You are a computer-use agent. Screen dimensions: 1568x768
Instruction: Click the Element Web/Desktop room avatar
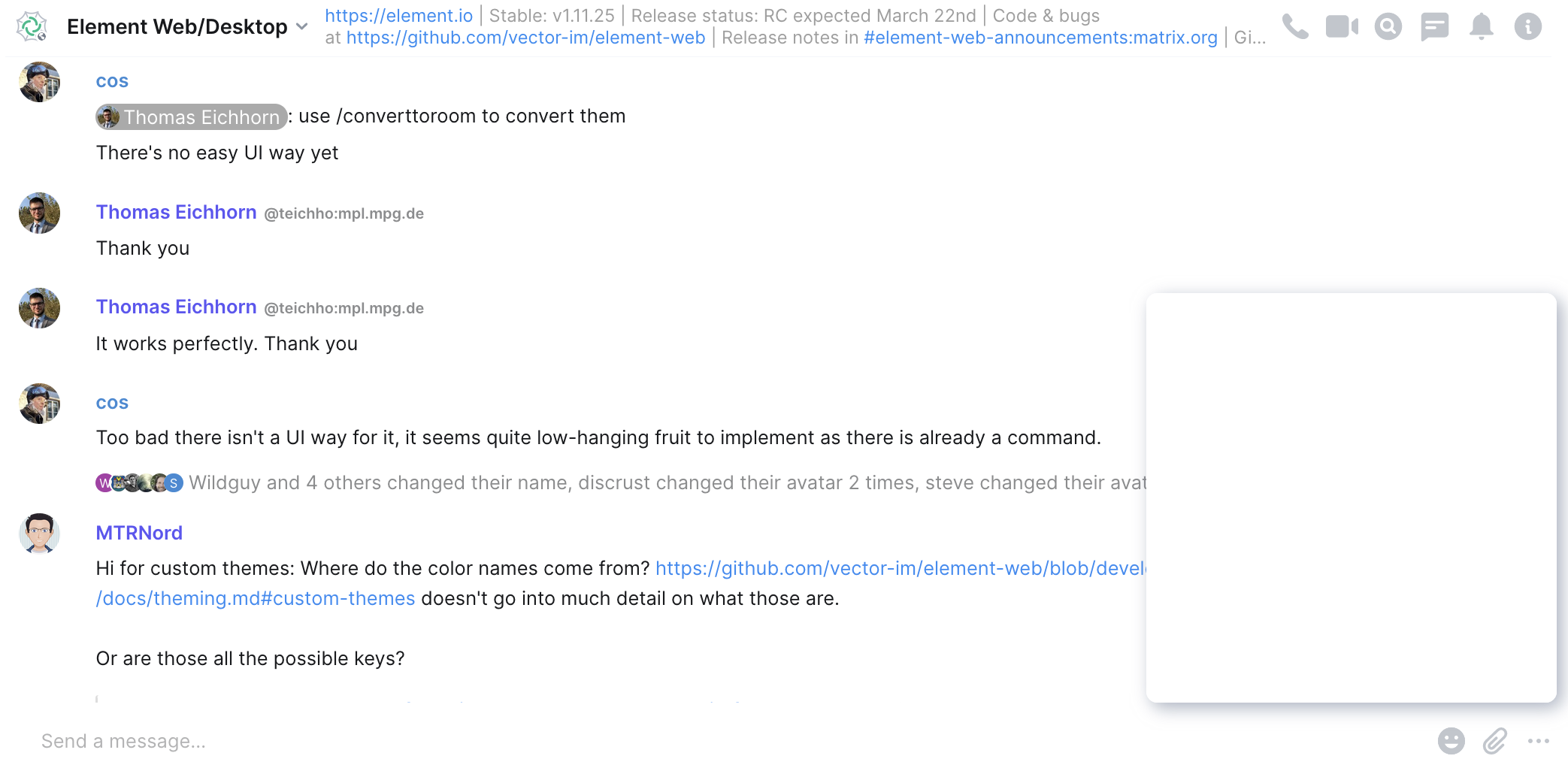[x=31, y=26]
